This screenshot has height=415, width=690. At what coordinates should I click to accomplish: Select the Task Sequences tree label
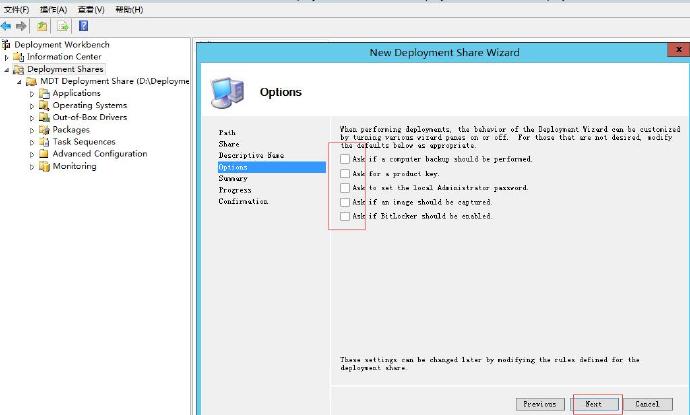84,142
